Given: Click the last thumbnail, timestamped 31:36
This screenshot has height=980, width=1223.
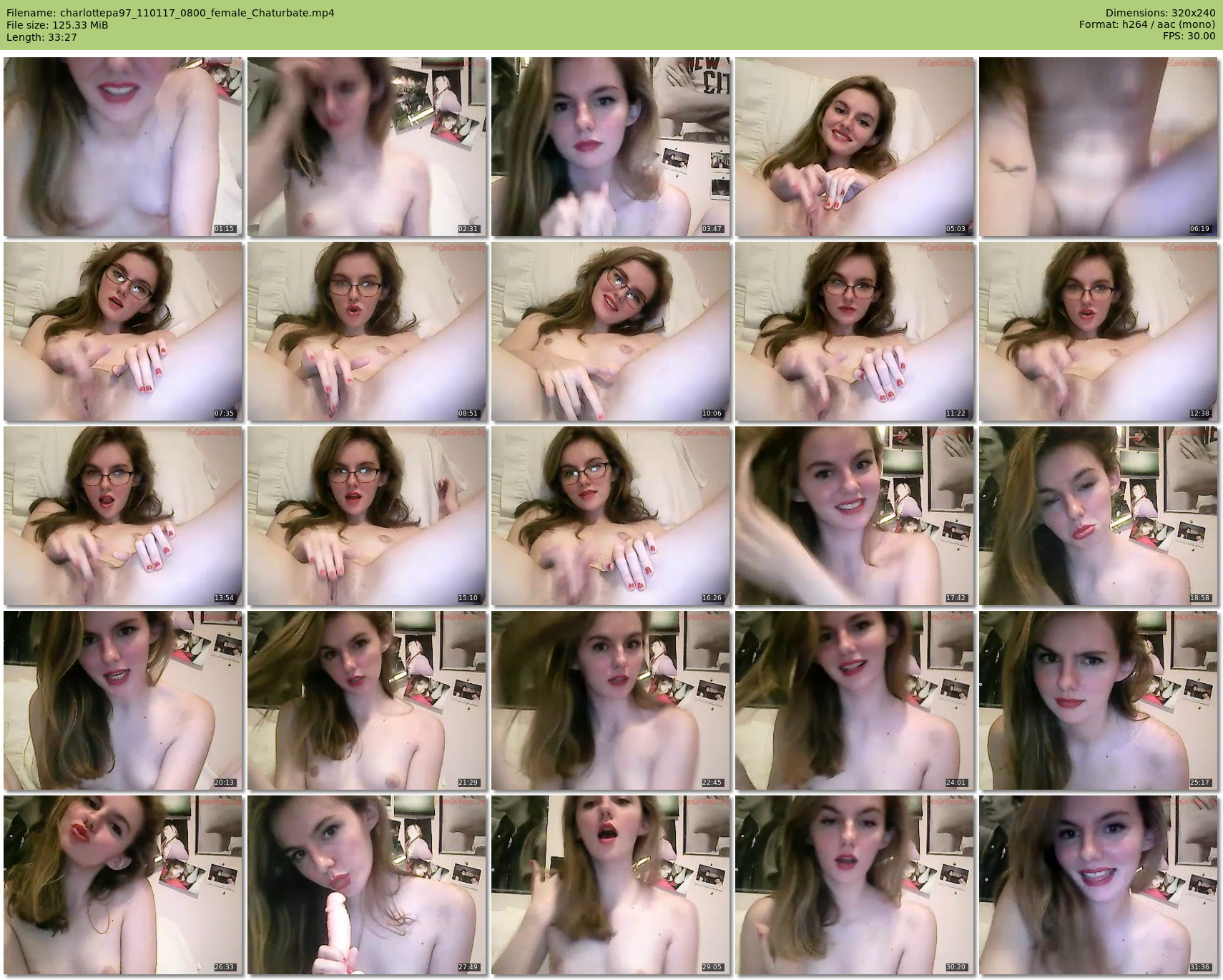Looking at the screenshot, I should click(x=1099, y=885).
